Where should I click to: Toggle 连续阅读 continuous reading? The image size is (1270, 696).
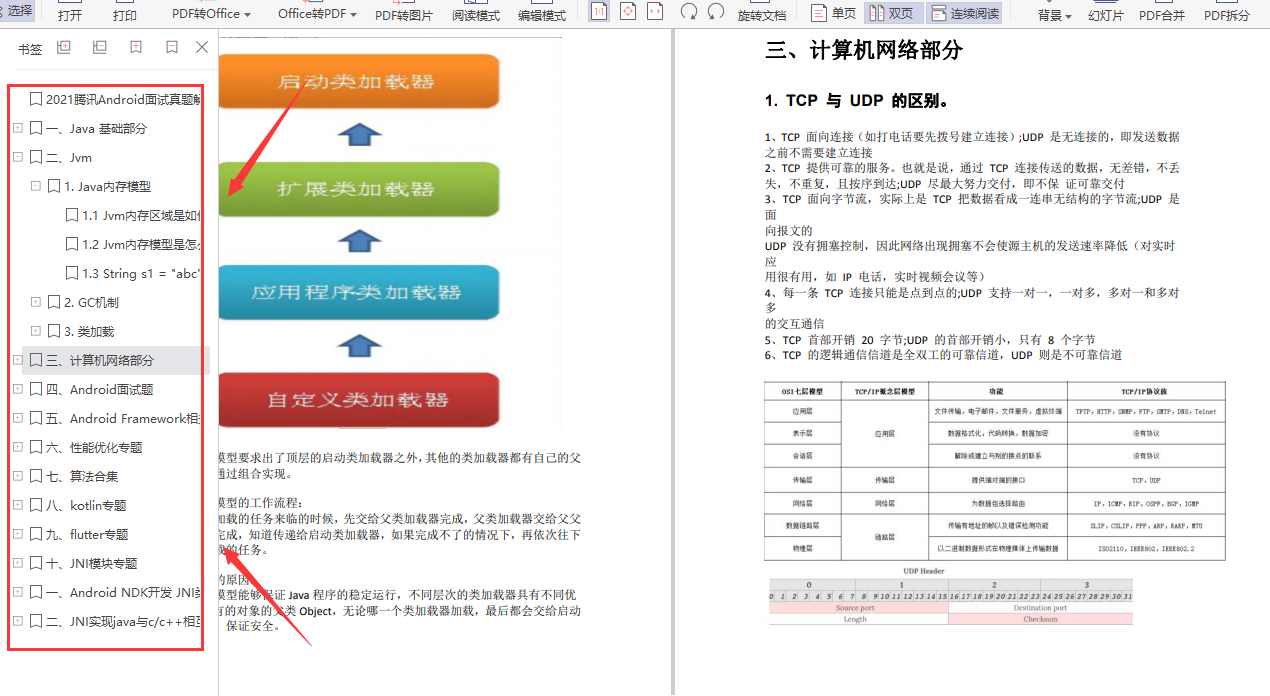tap(964, 13)
